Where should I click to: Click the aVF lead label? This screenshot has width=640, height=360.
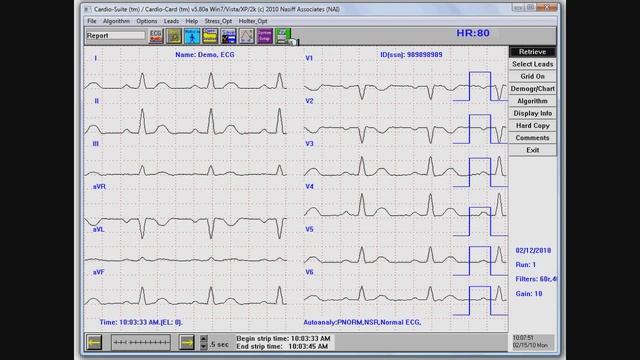pos(98,272)
